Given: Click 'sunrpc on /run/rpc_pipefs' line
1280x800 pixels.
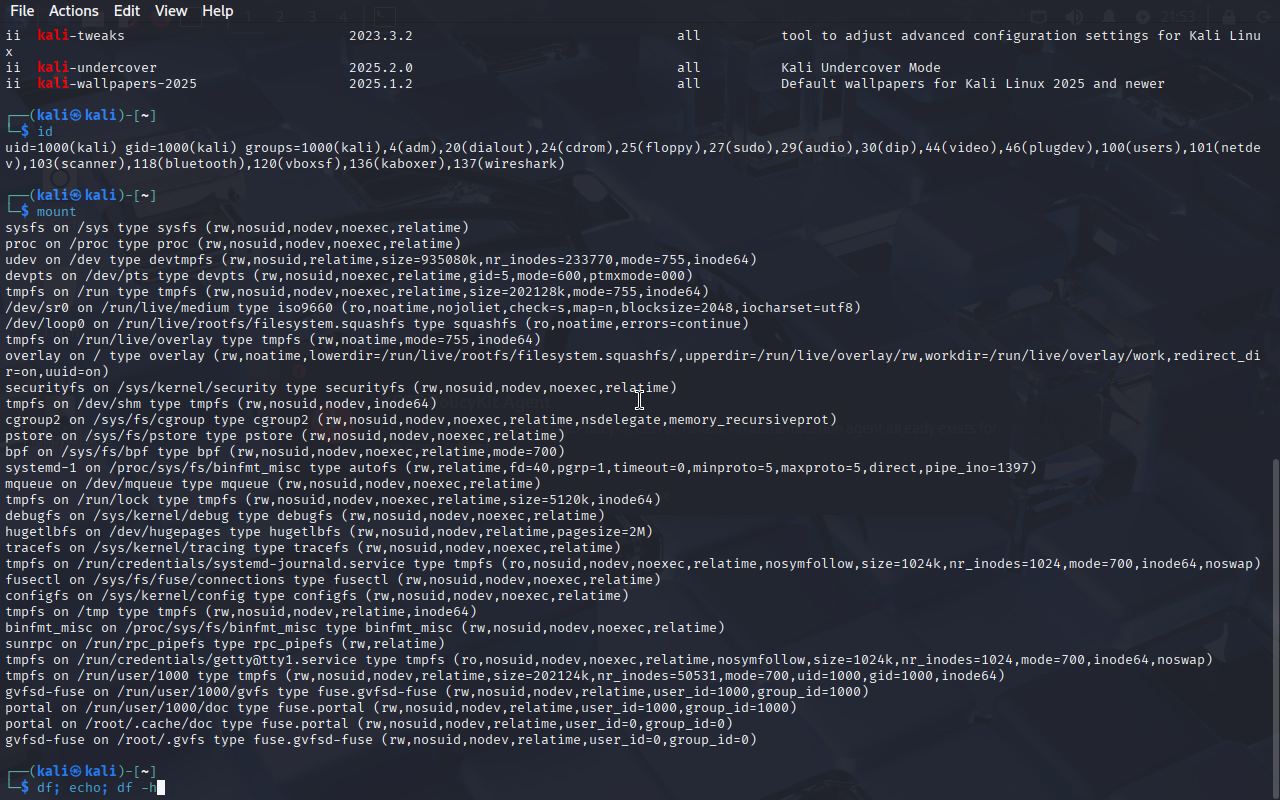Looking at the screenshot, I should click(225, 644).
